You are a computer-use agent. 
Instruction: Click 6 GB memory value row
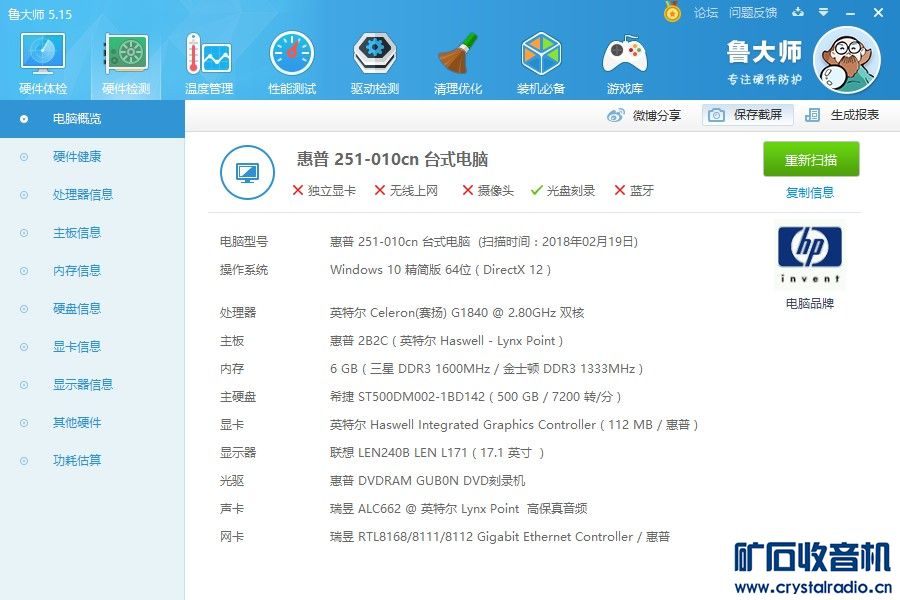click(486, 369)
